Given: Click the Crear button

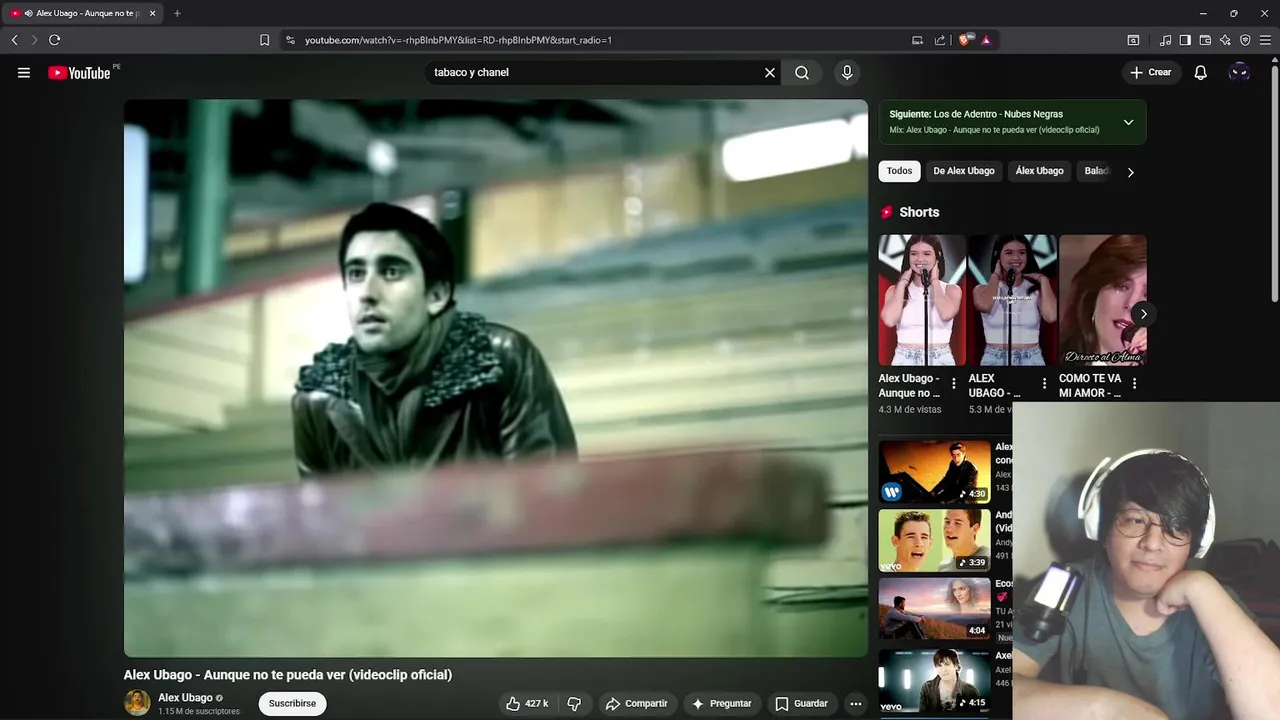Looking at the screenshot, I should point(1151,72).
